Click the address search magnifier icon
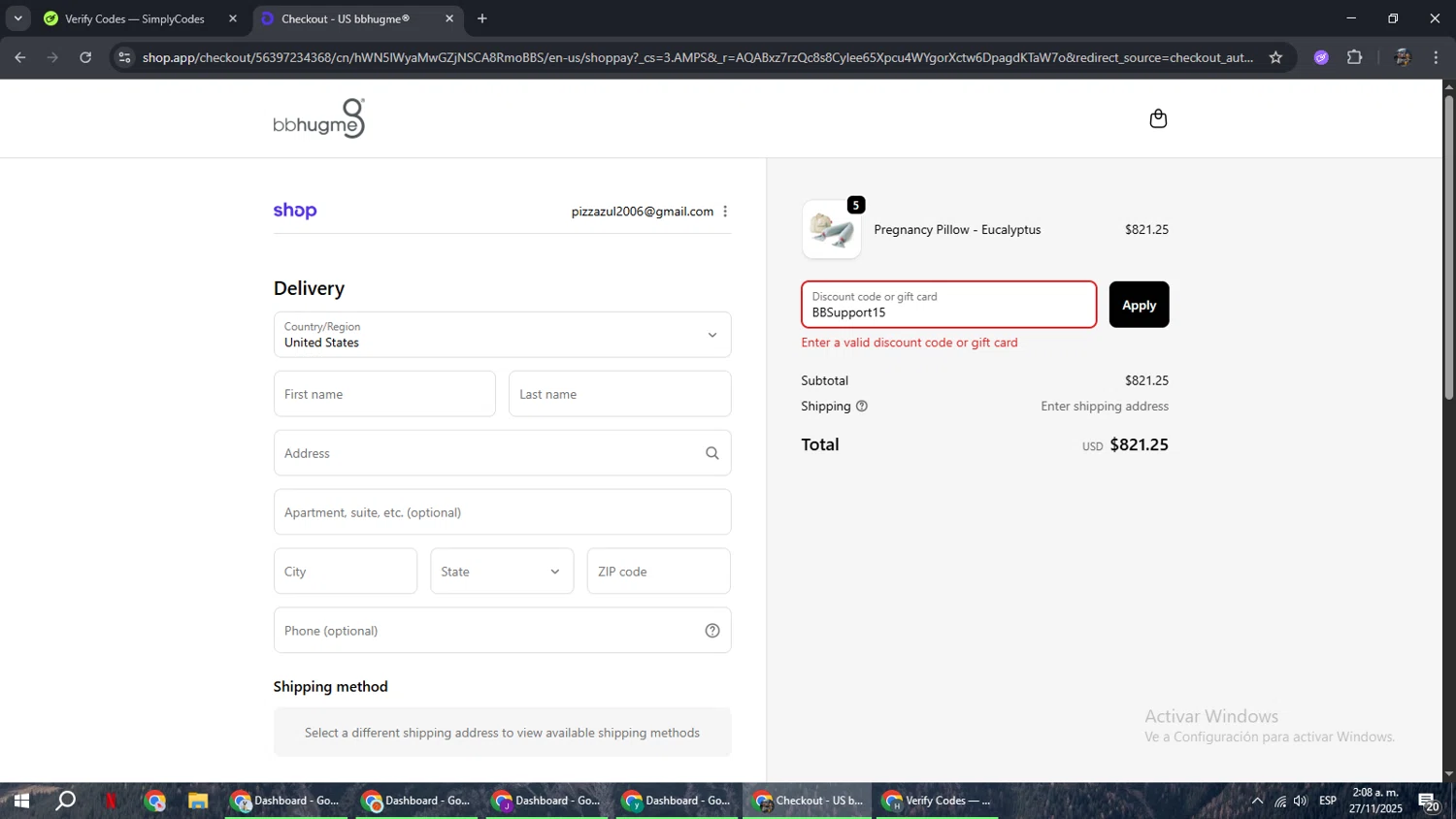Image resolution: width=1456 pixels, height=819 pixels. pyautogui.click(x=711, y=453)
